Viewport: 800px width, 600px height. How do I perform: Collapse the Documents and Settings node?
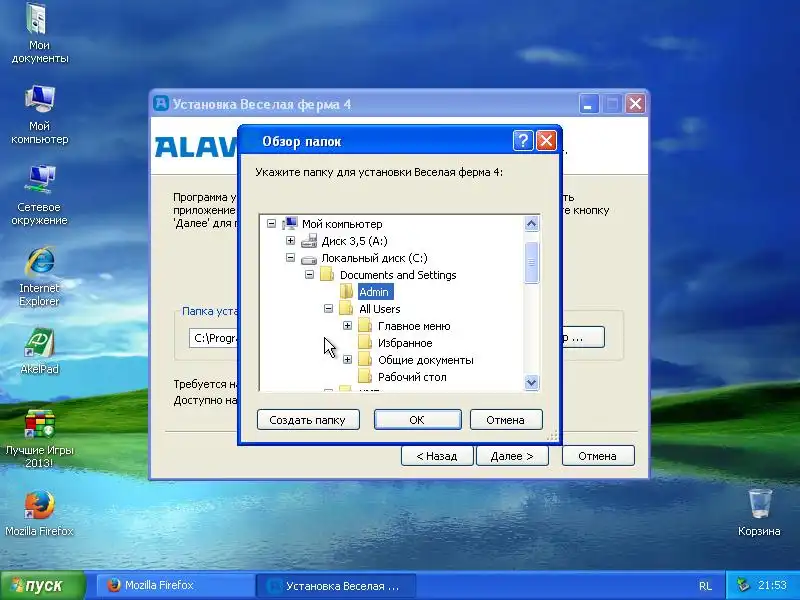click(309, 274)
